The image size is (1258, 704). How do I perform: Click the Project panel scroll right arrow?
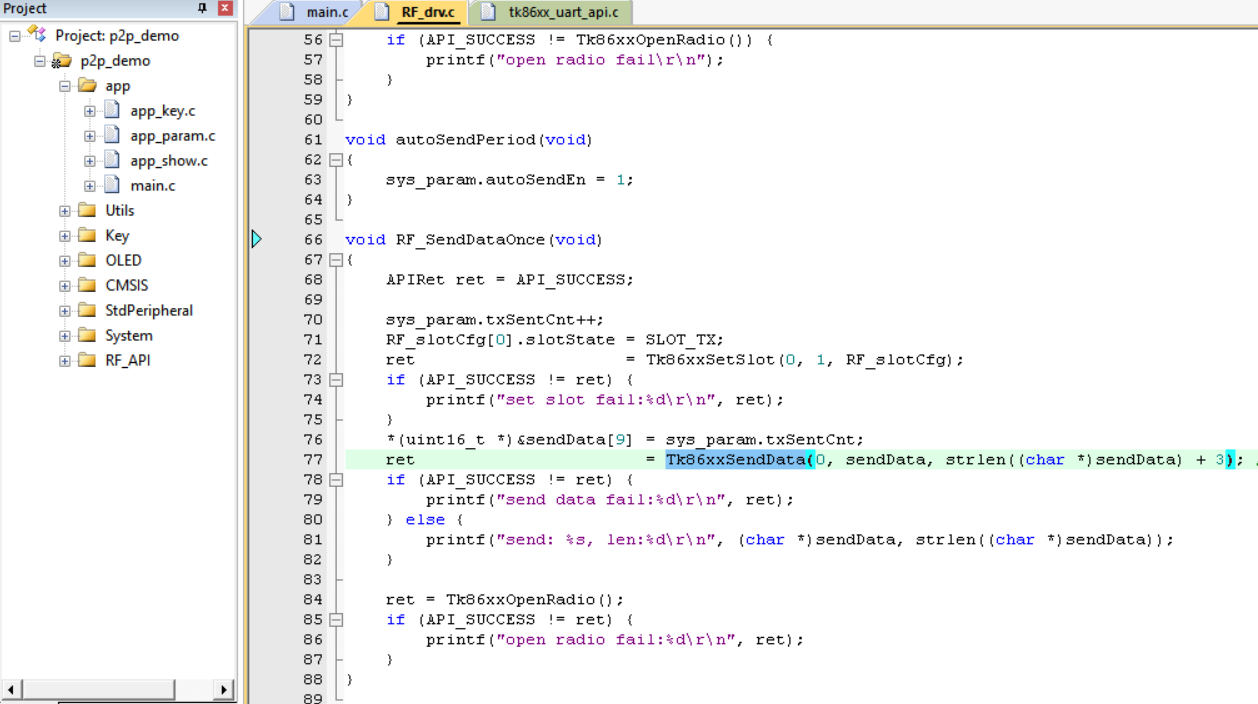click(x=225, y=690)
